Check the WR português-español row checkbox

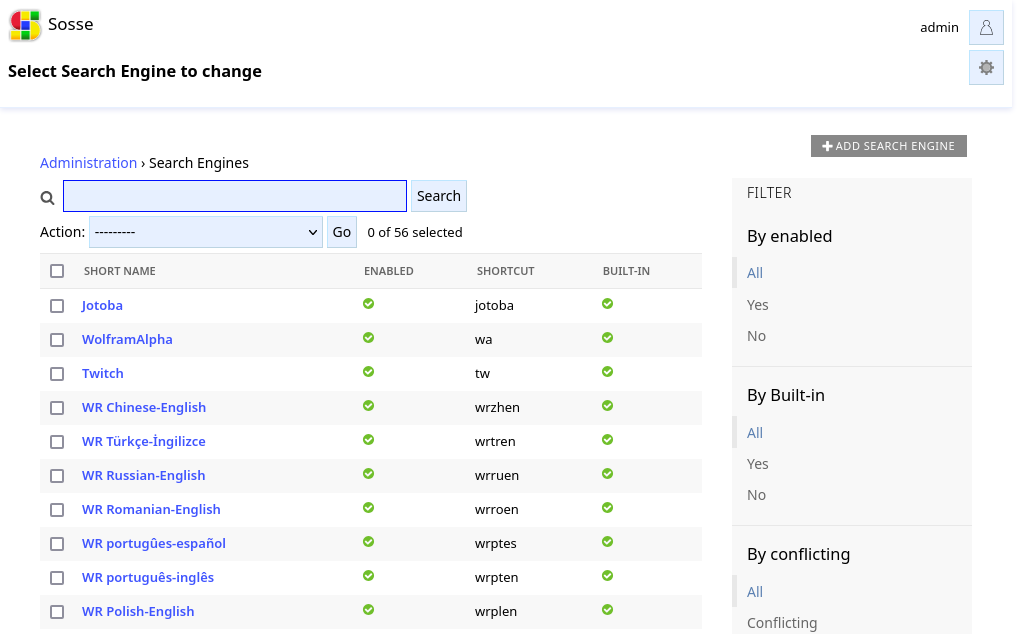(57, 544)
